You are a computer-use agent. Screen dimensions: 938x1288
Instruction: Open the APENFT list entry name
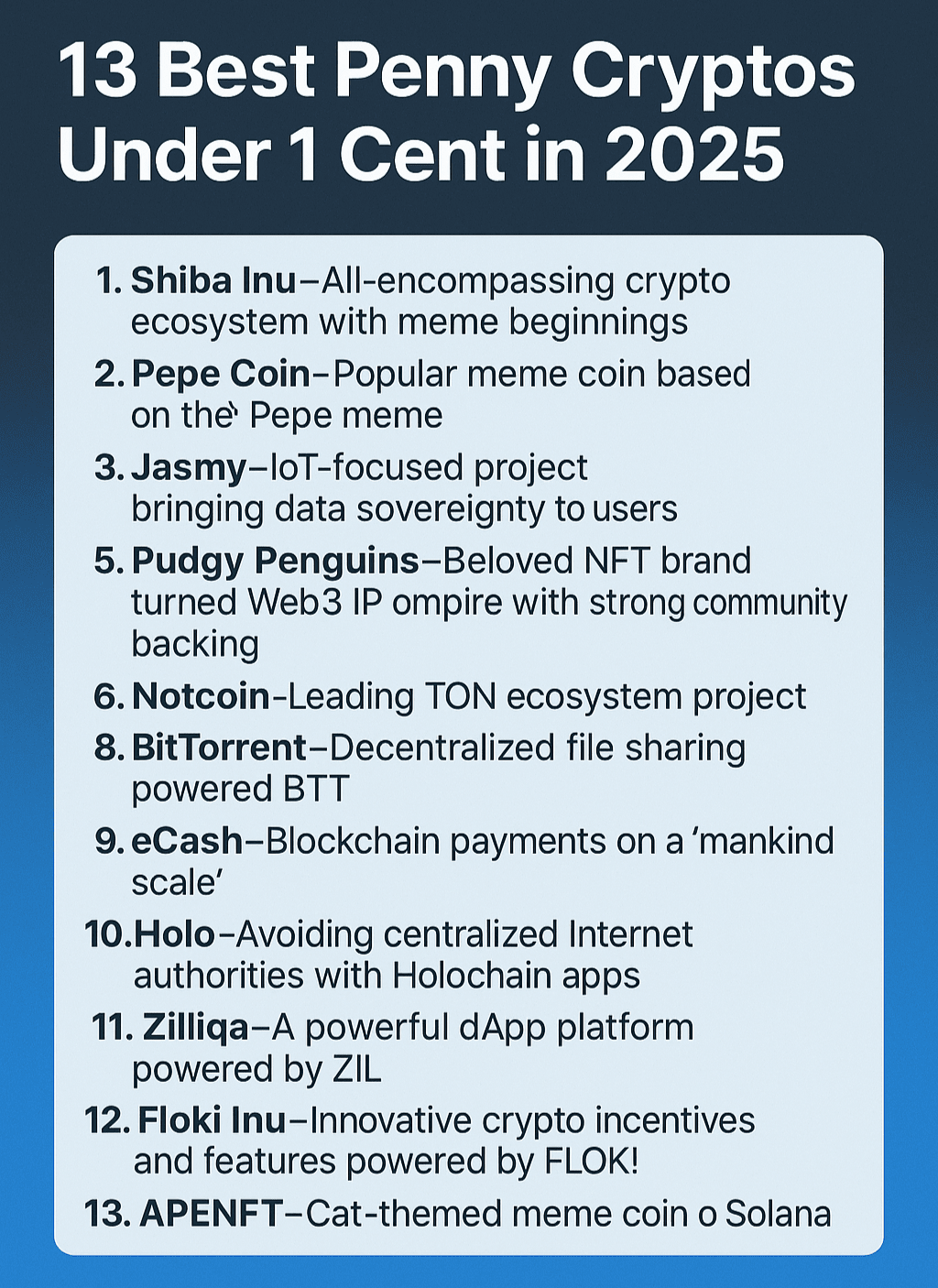click(x=211, y=1214)
